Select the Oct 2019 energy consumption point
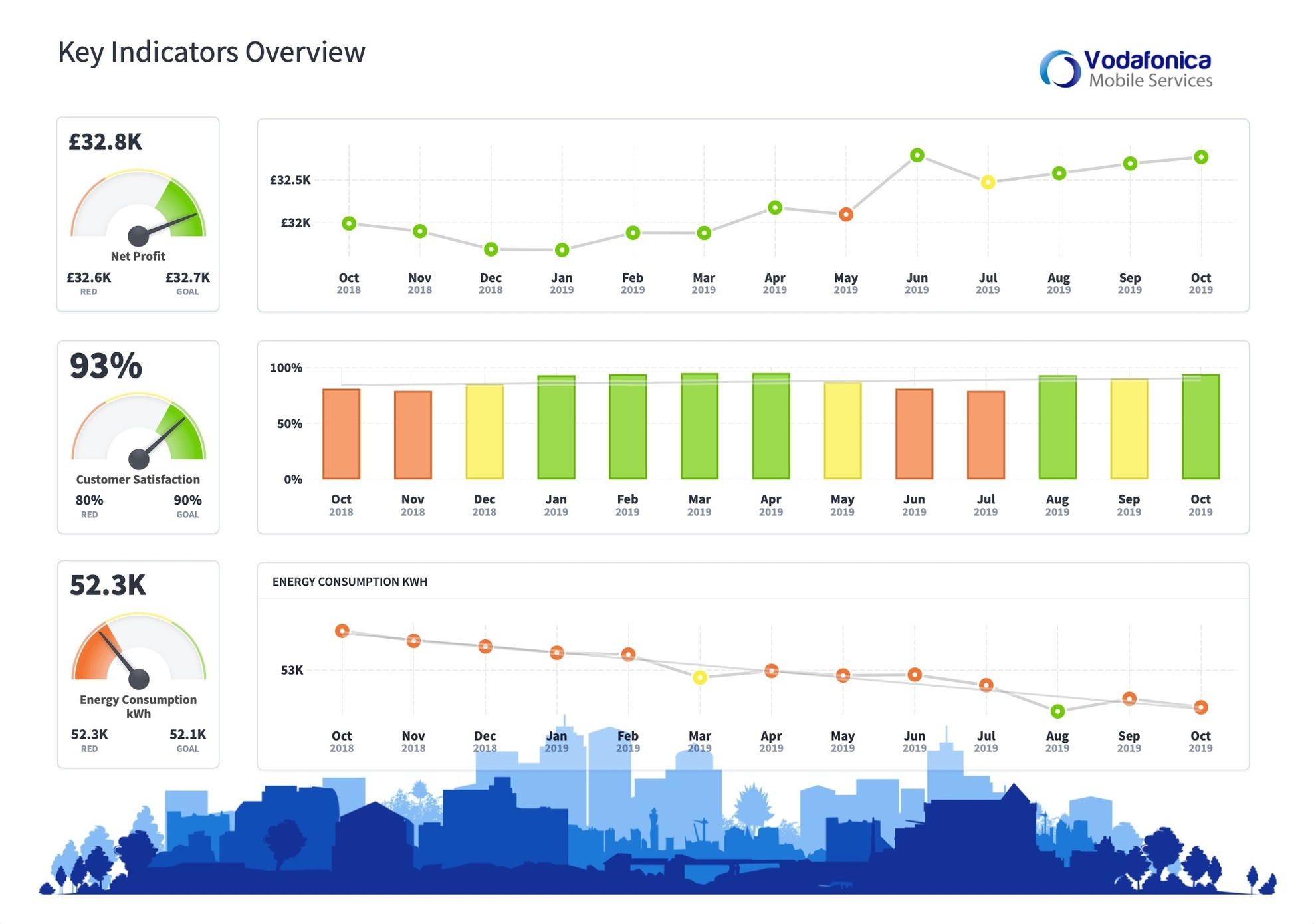The height and width of the screenshot is (924, 1314). pos(1201,707)
